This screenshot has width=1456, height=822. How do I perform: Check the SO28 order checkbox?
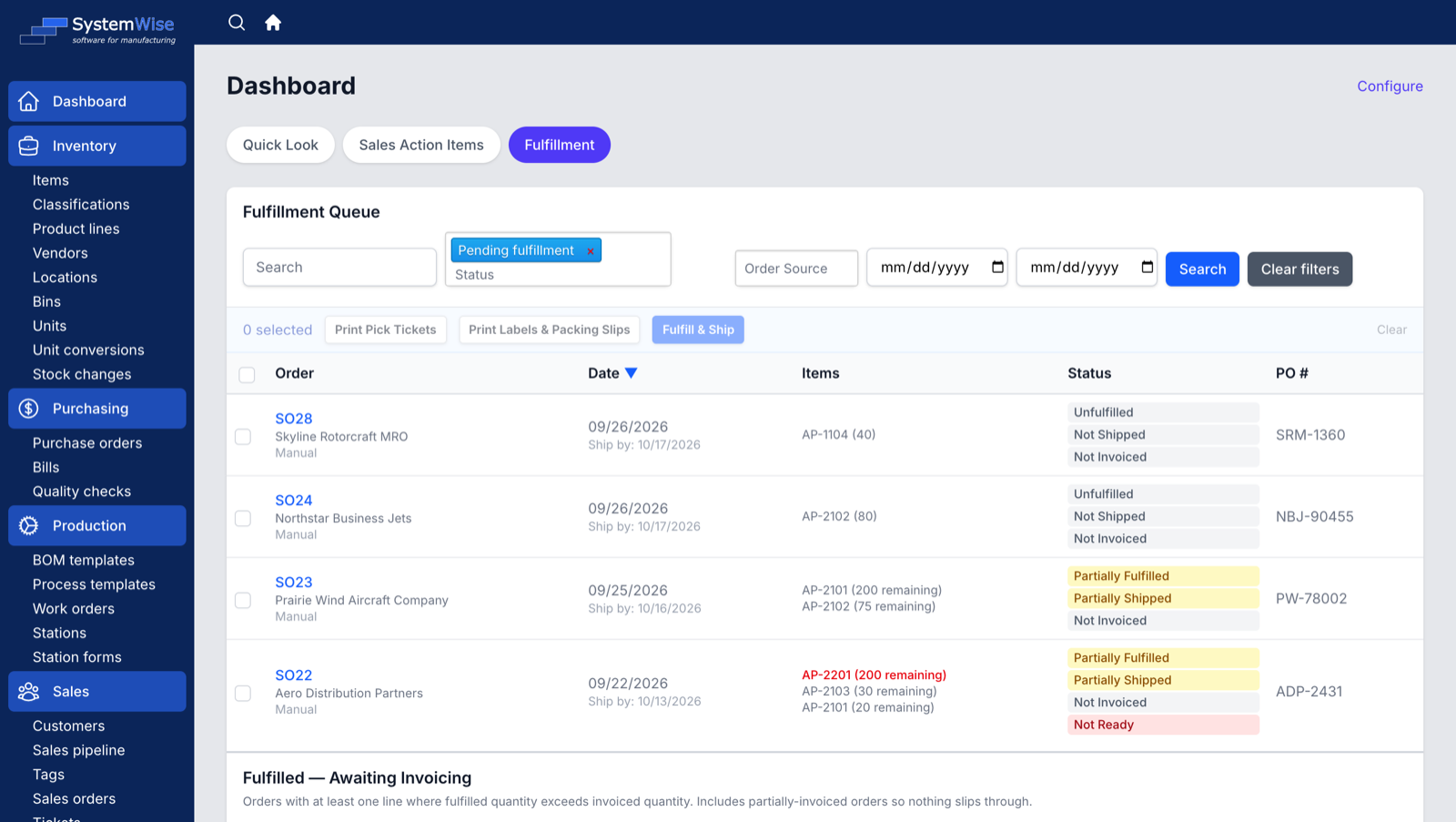pos(243,437)
